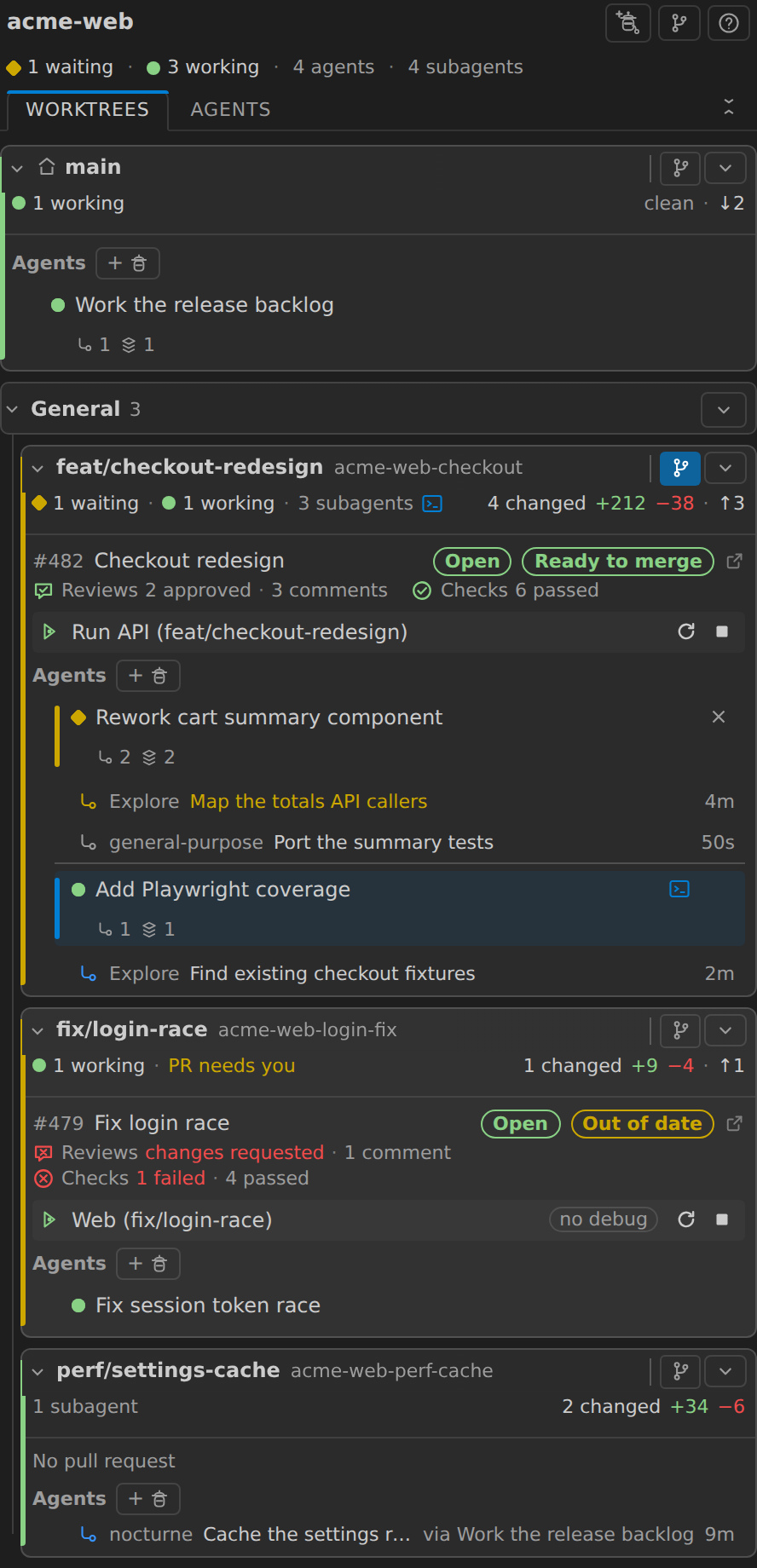Start Web (fix/login-race) play icon
This screenshot has height=1568, width=757.
(49, 1219)
